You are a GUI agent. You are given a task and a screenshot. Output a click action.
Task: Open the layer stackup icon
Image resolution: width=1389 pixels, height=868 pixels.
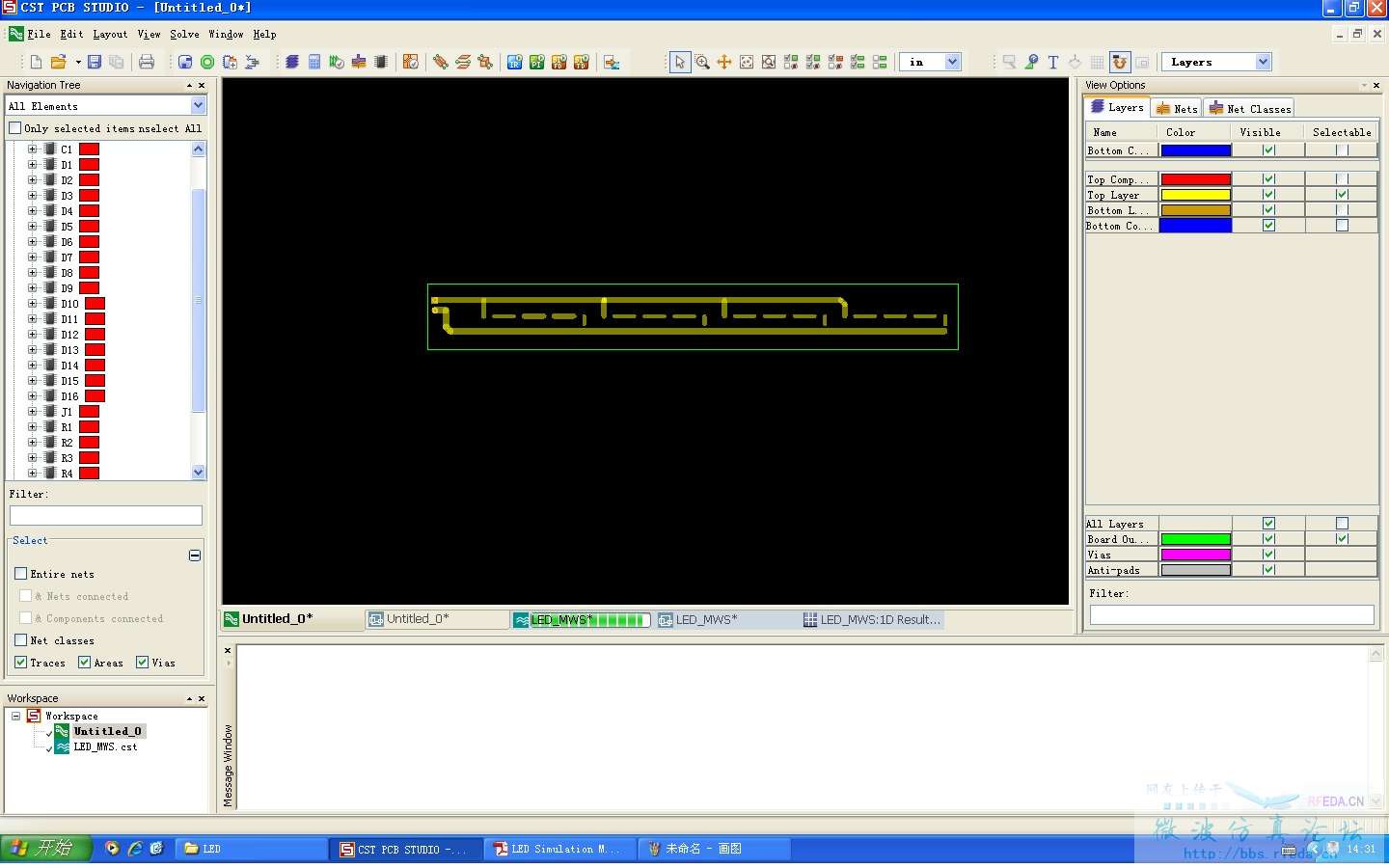pos(292,62)
